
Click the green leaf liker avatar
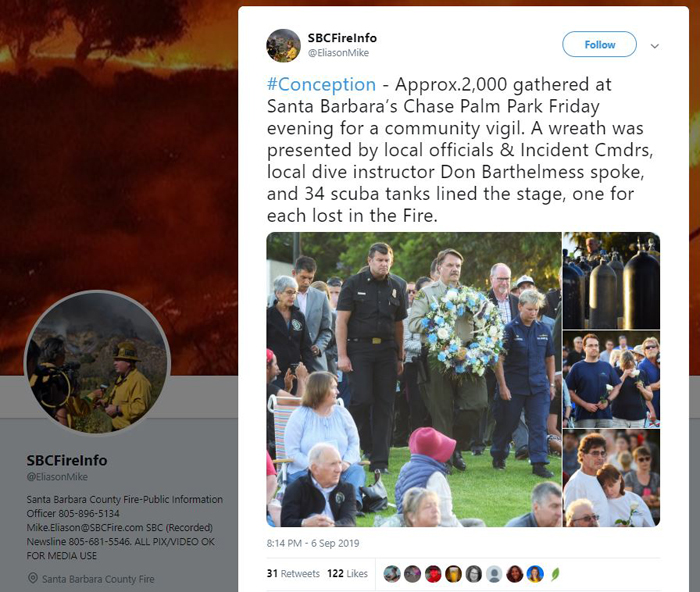(x=555, y=574)
